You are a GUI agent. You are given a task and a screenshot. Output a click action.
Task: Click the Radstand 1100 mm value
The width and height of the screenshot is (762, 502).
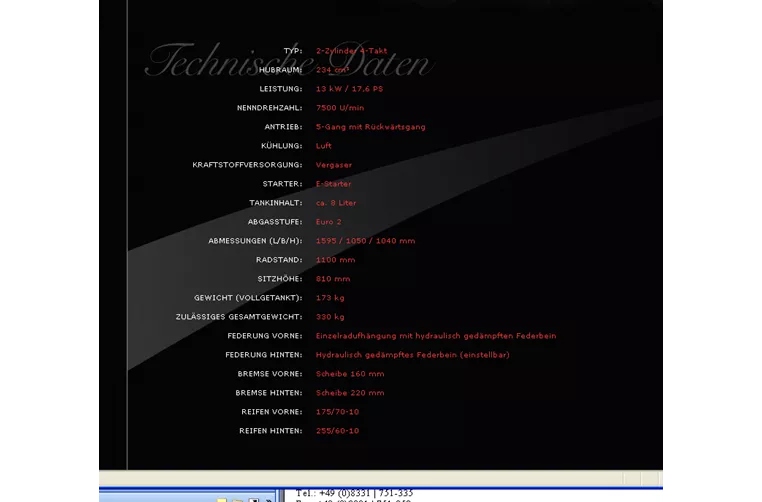(x=335, y=260)
